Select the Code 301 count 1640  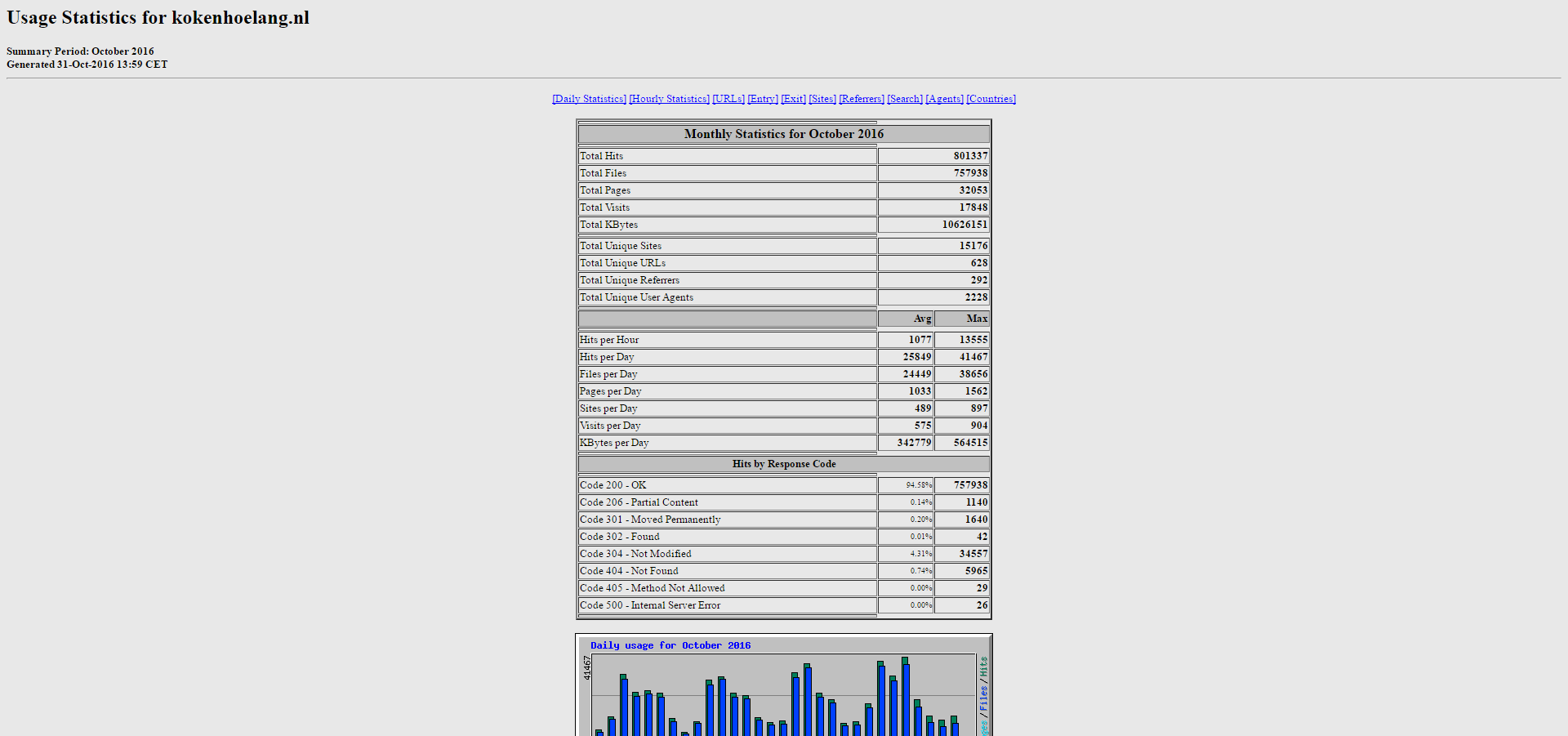tap(976, 520)
